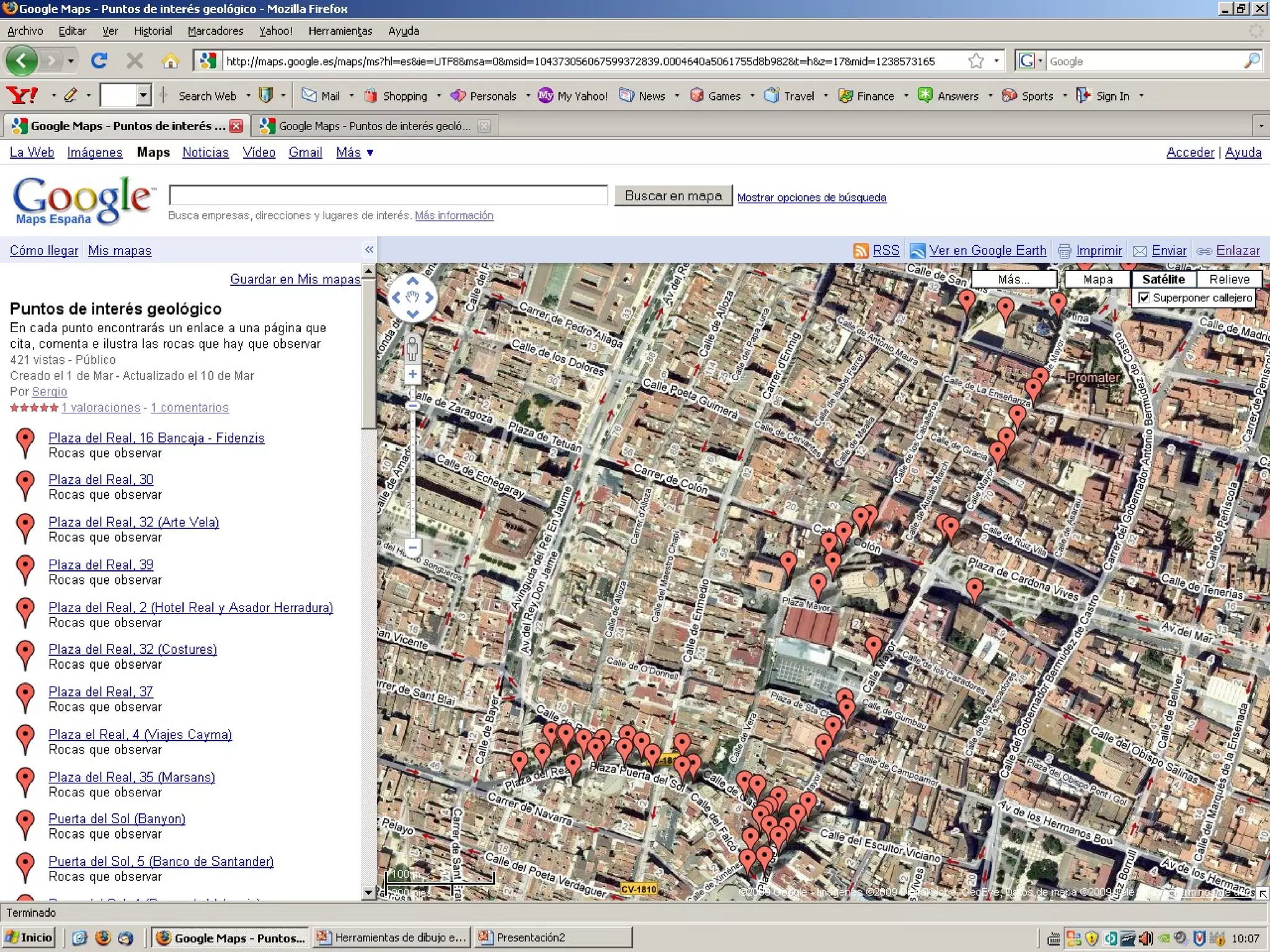Image resolution: width=1270 pixels, height=952 pixels.
Task: Open the Historial menu
Action: tap(153, 30)
